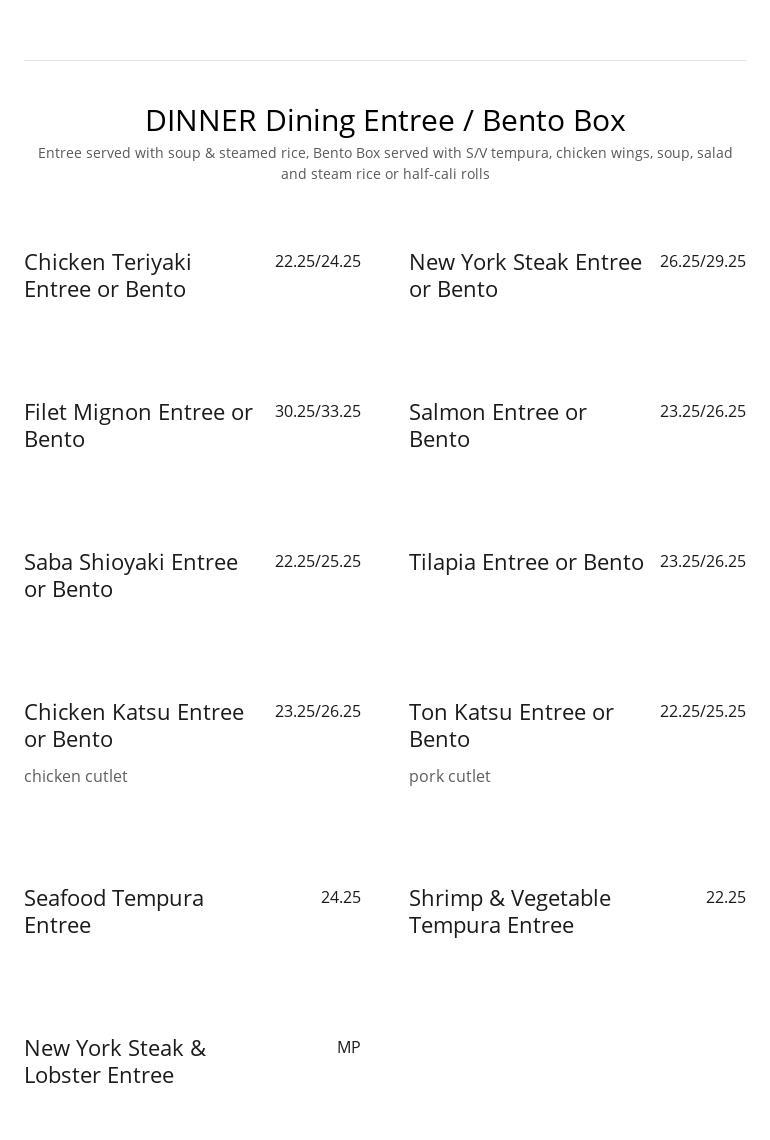Select Chicken Teriyaki Entree or Bento
This screenshot has height=1140, width=770.
108,275
